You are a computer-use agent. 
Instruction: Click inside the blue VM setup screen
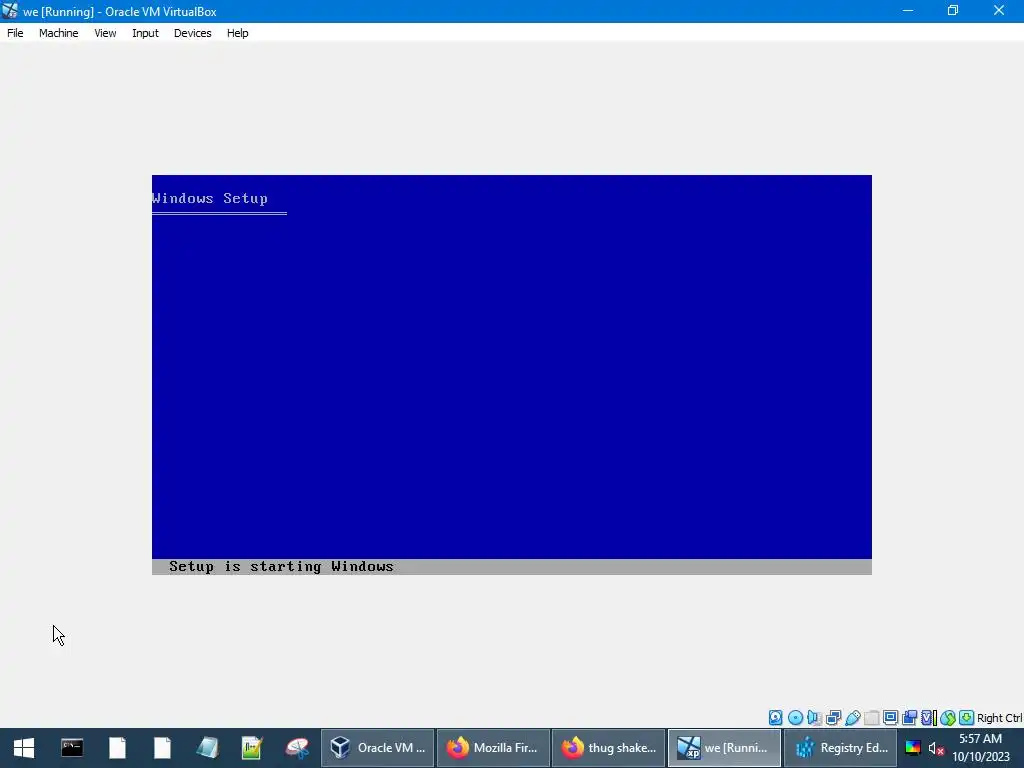pyautogui.click(x=511, y=374)
